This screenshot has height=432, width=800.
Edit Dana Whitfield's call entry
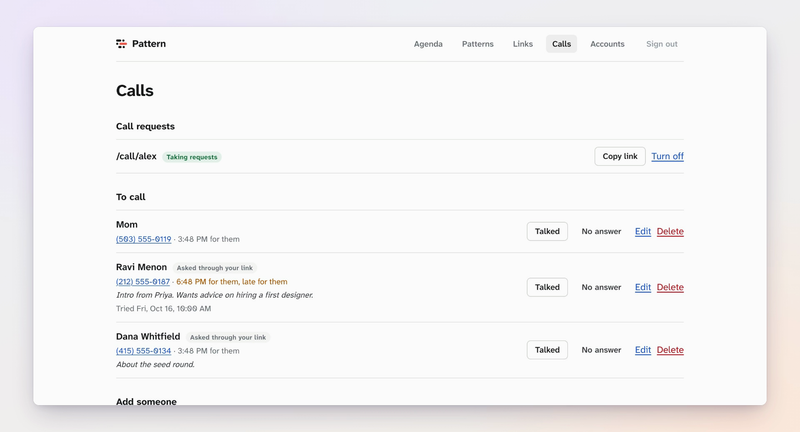(x=643, y=350)
